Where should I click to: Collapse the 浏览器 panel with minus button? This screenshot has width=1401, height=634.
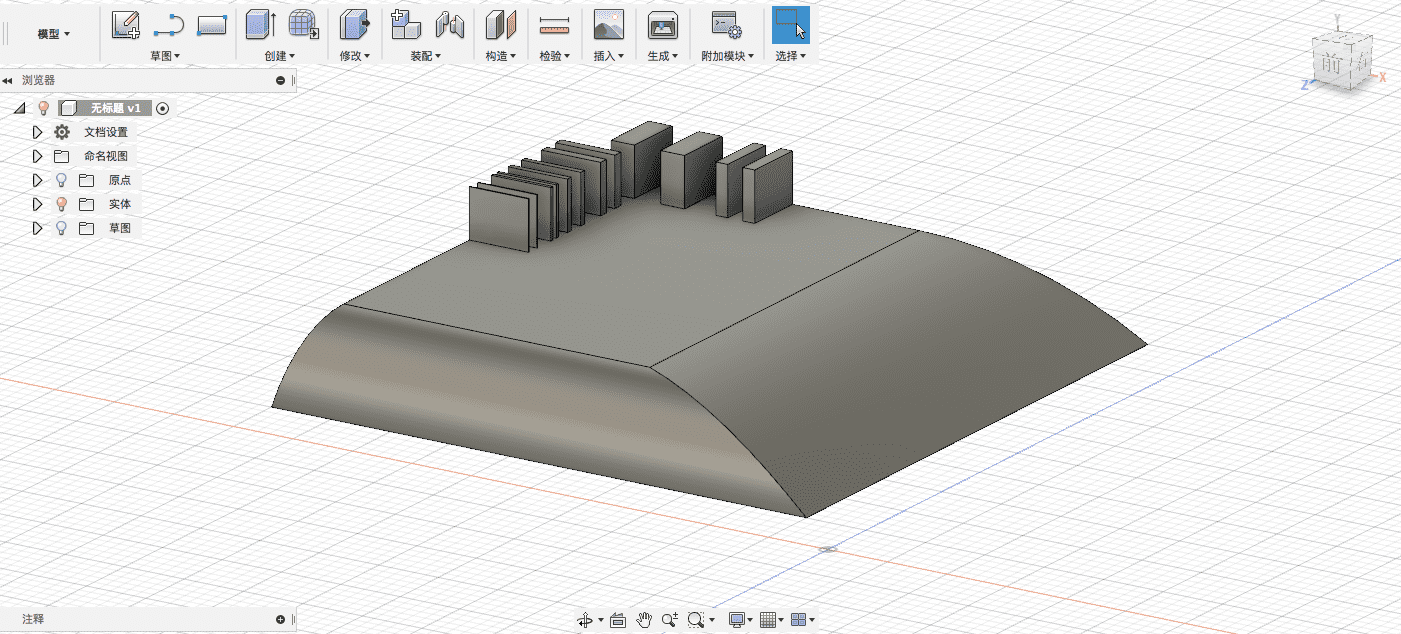(280, 80)
